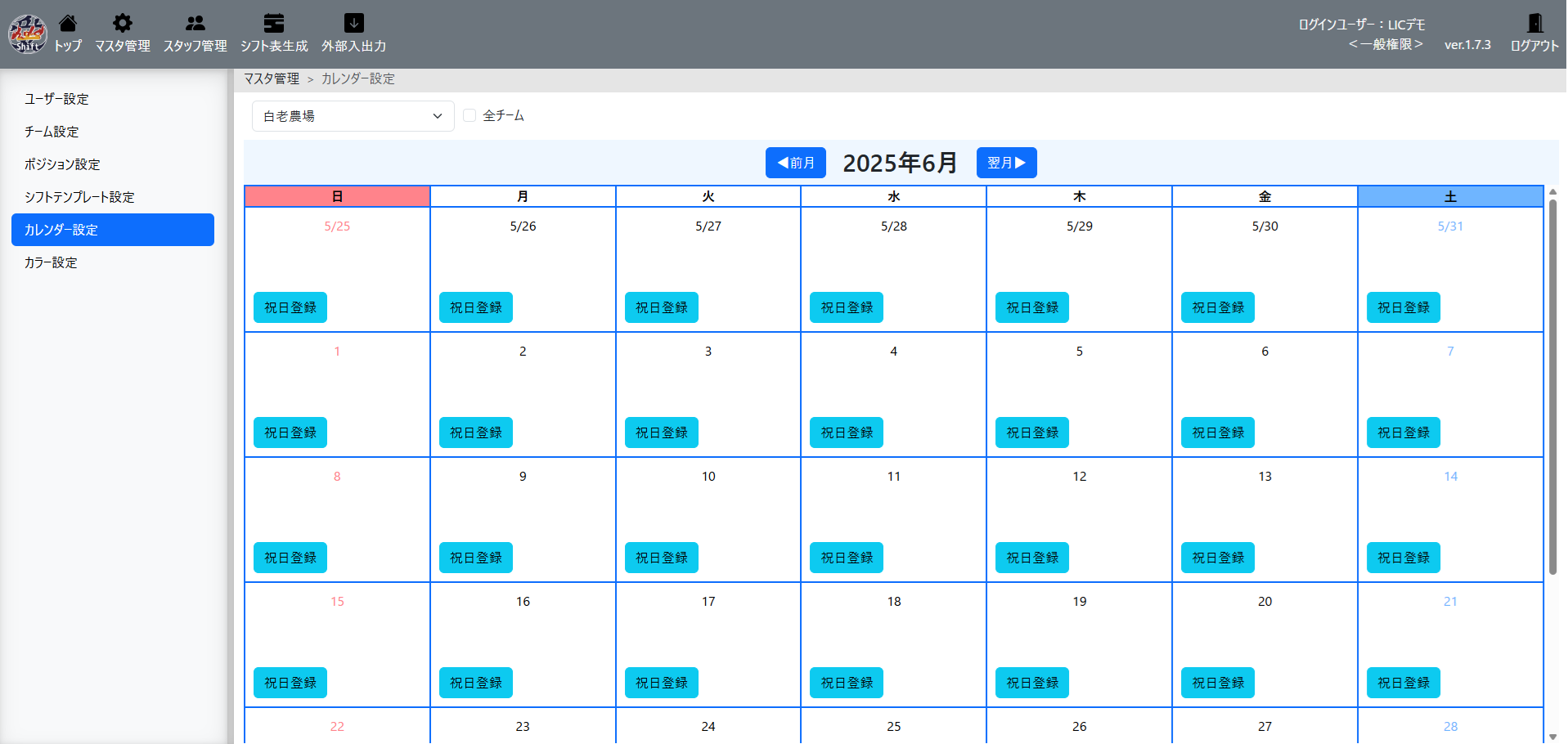Click the 日 Sunday column header

[x=337, y=196]
